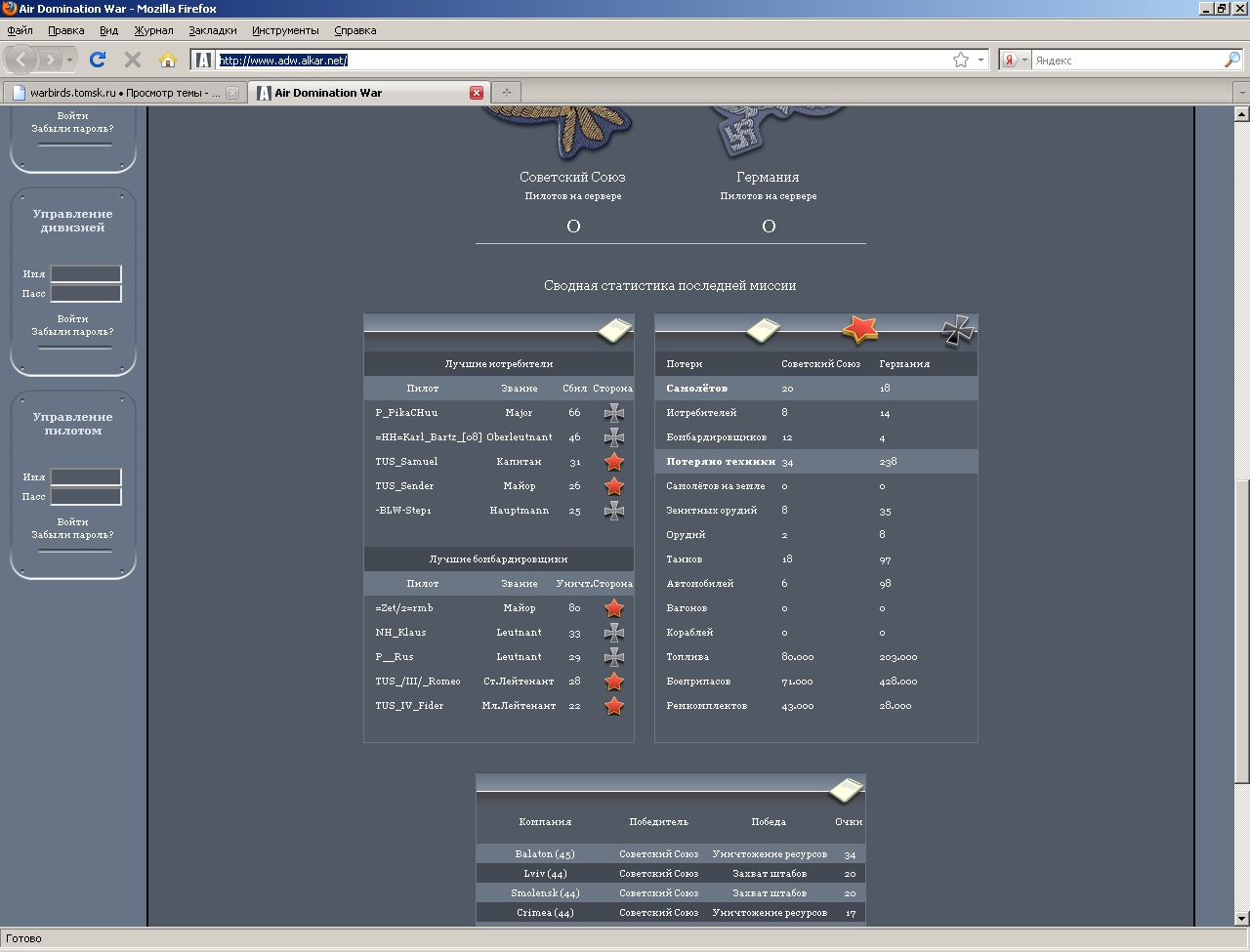1250x952 pixels.
Task: Click the Имя field in Управление пилотом
Action: point(86,476)
